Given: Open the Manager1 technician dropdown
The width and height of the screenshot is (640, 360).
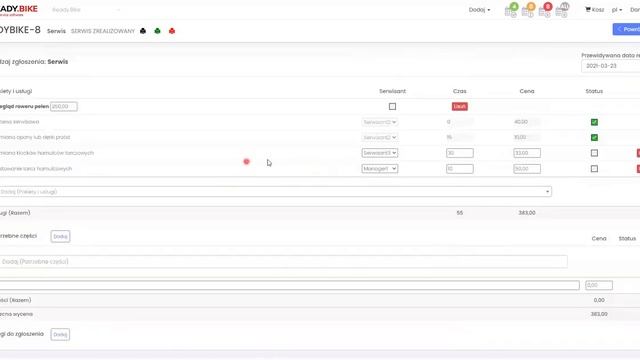Looking at the screenshot, I should click(x=380, y=169).
